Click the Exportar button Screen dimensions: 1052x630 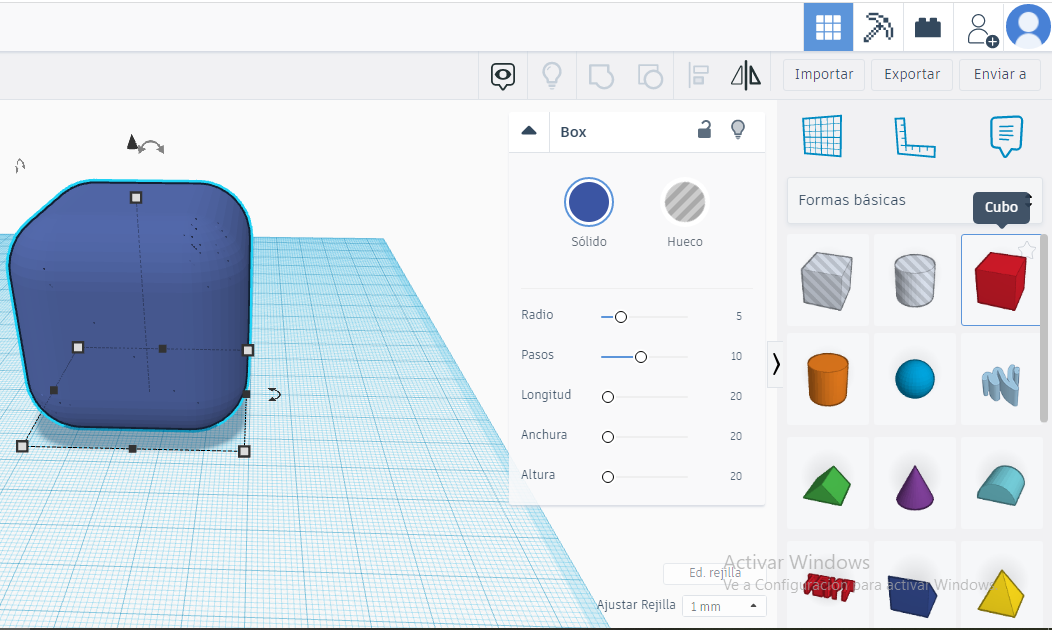[911, 74]
